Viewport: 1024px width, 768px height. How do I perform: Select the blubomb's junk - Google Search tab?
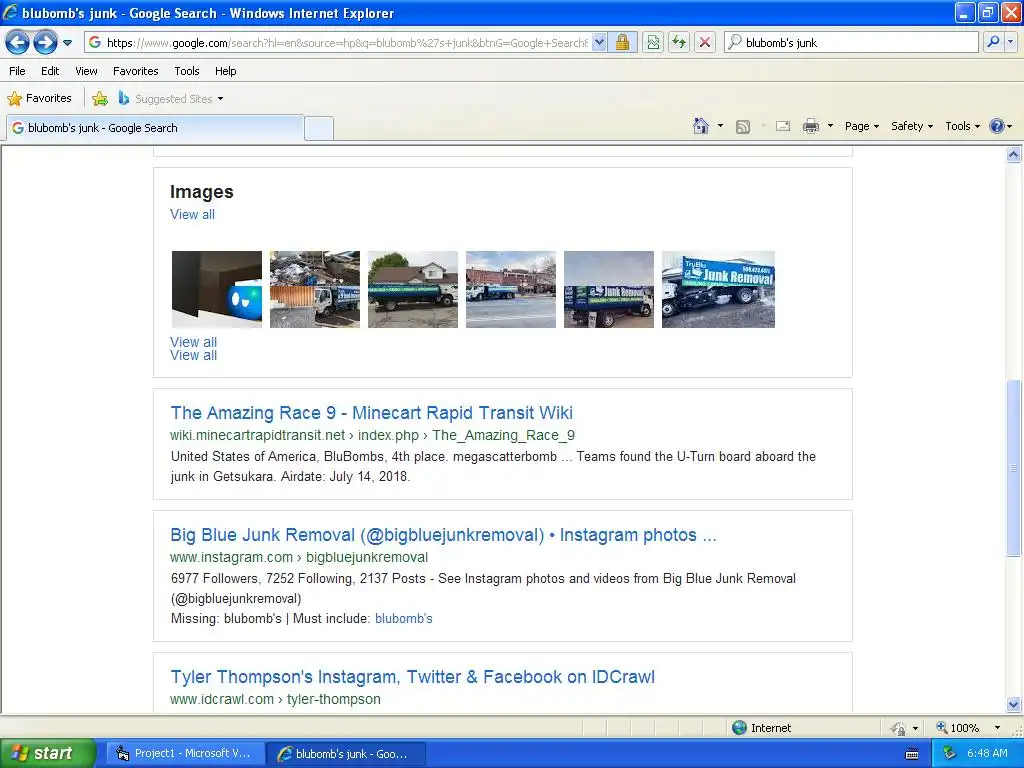(x=155, y=128)
